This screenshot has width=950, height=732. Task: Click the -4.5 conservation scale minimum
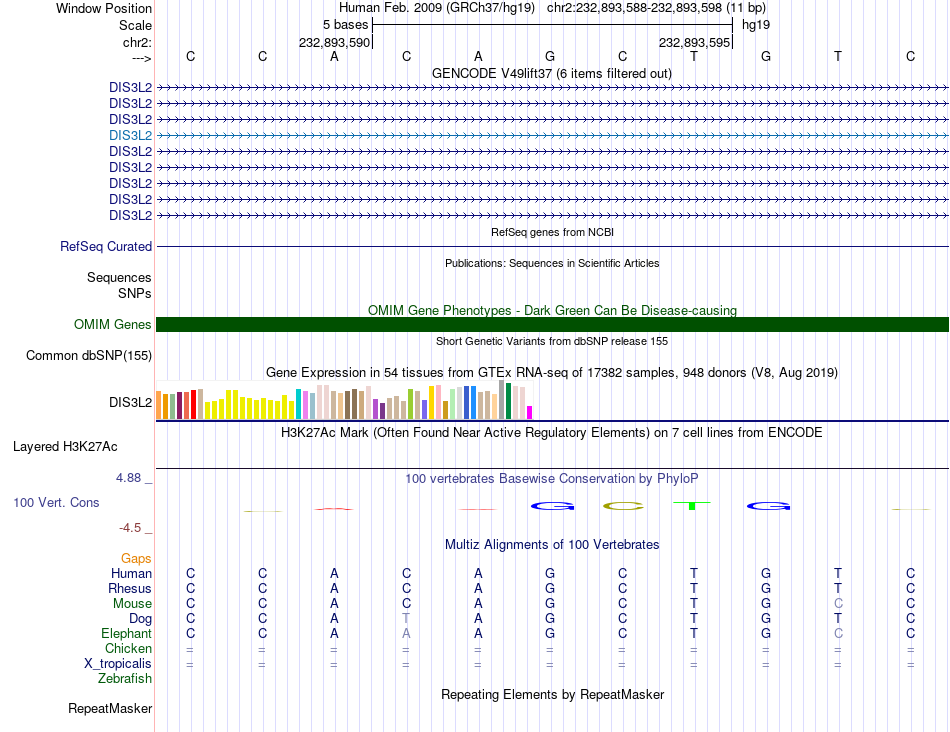pyautogui.click(x=130, y=528)
